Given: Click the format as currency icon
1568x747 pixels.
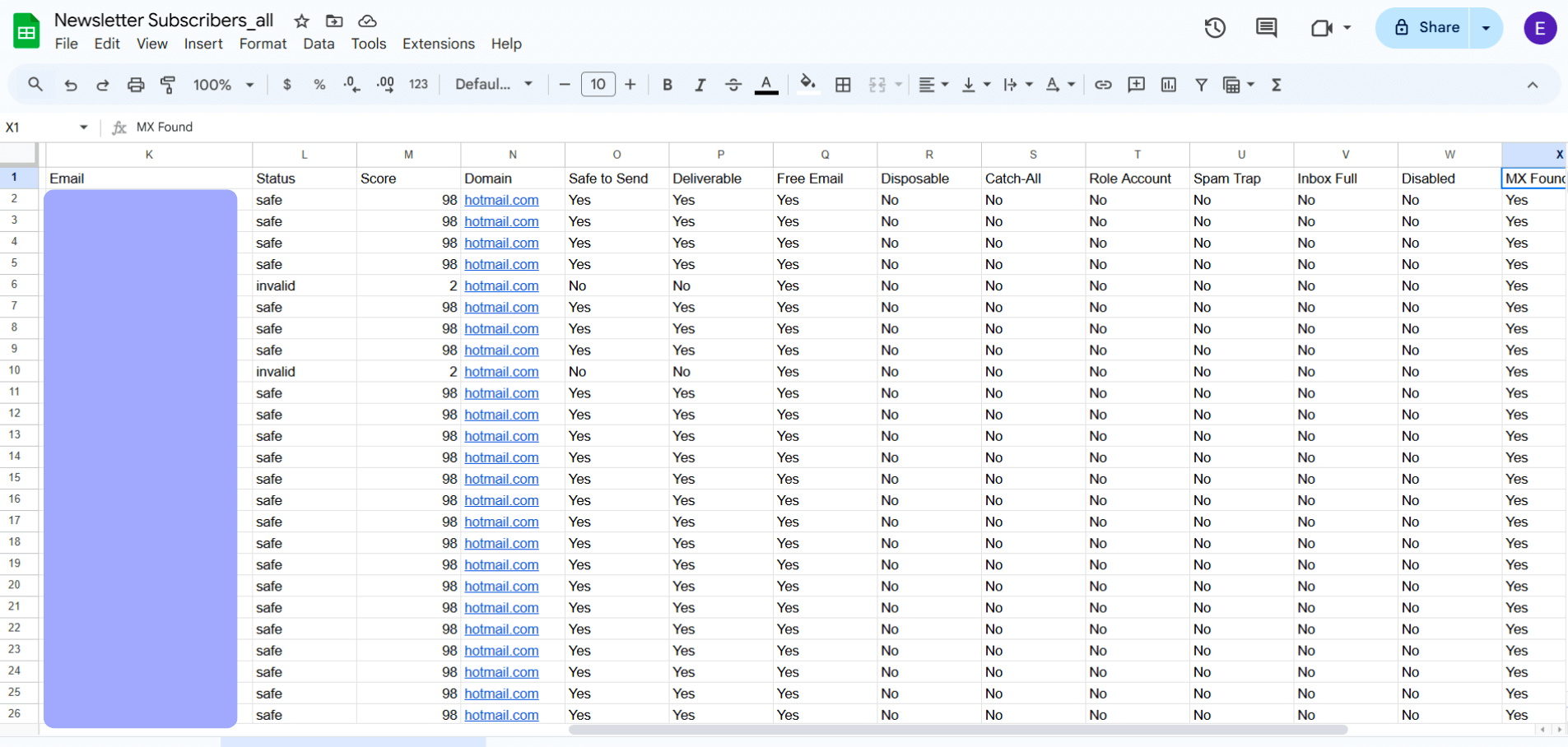Looking at the screenshot, I should 286,84.
